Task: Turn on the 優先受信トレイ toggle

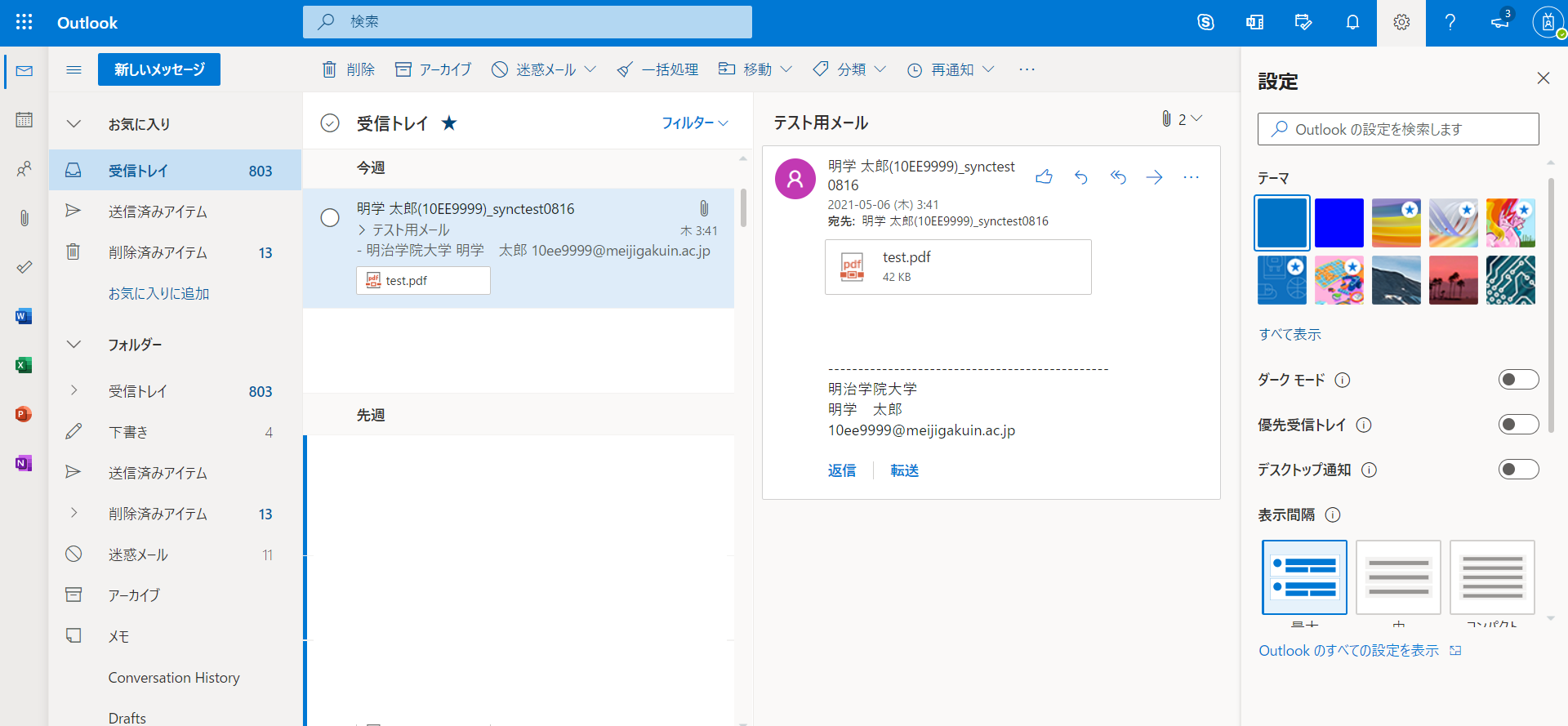Action: pyautogui.click(x=1518, y=425)
